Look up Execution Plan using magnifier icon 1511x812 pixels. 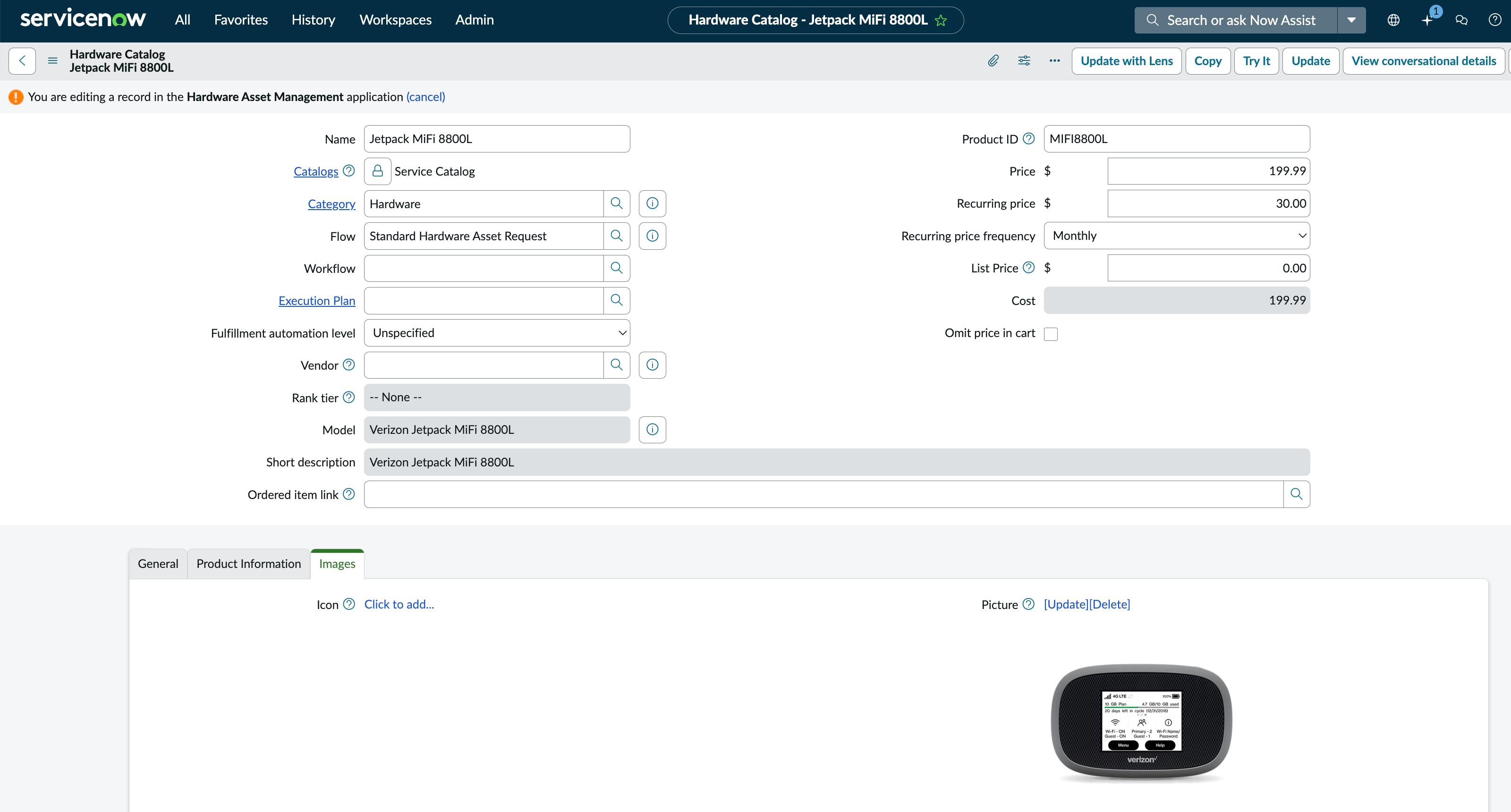(617, 300)
